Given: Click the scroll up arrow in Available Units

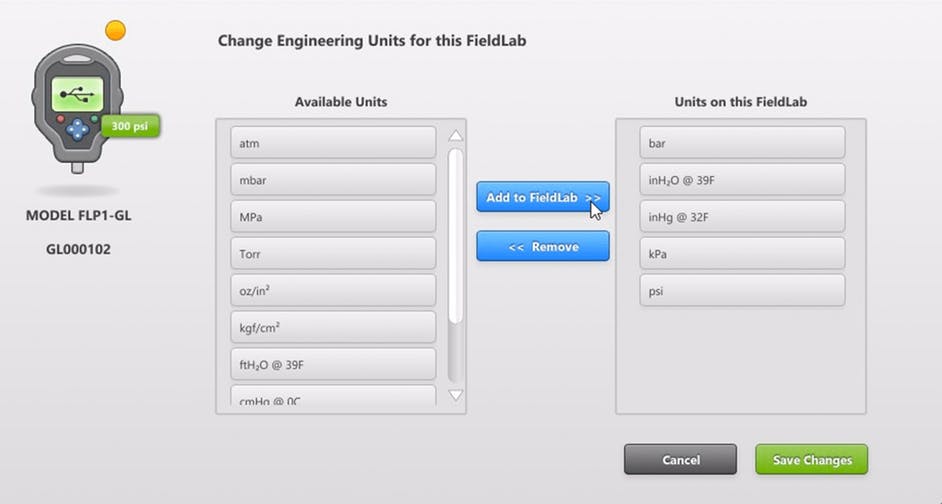Looking at the screenshot, I should [456, 136].
